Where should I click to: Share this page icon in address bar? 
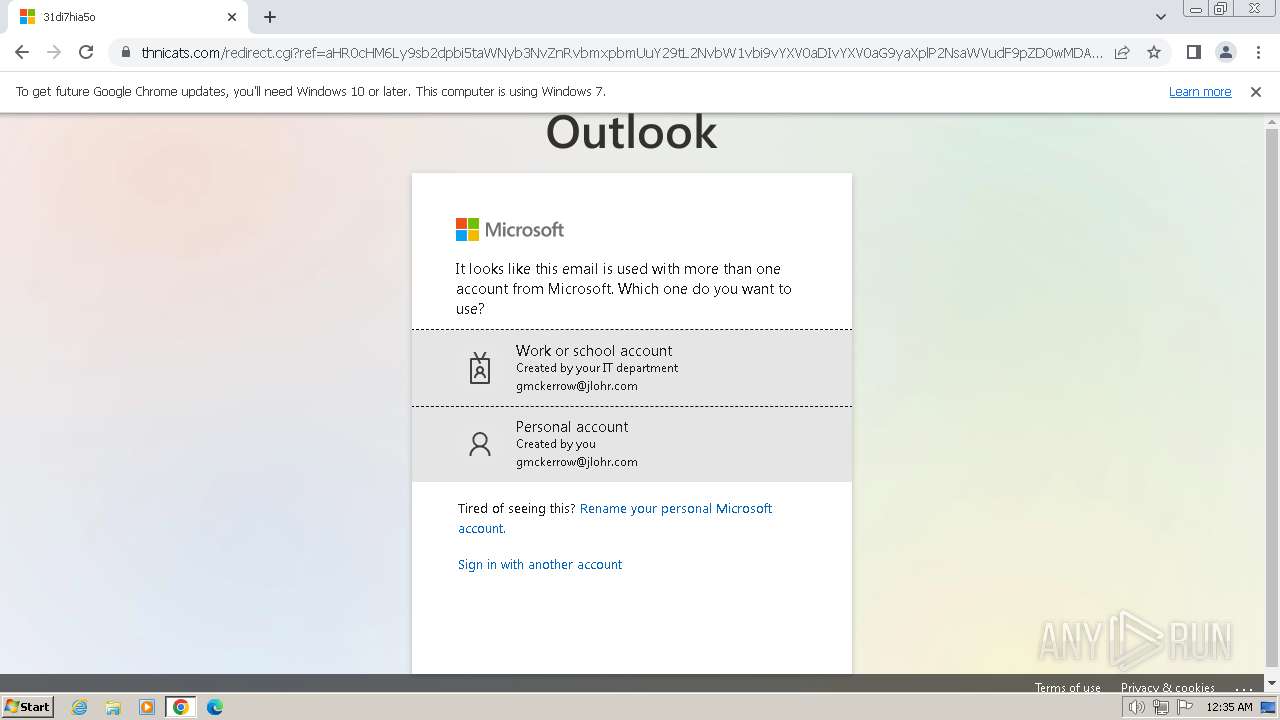1122,52
